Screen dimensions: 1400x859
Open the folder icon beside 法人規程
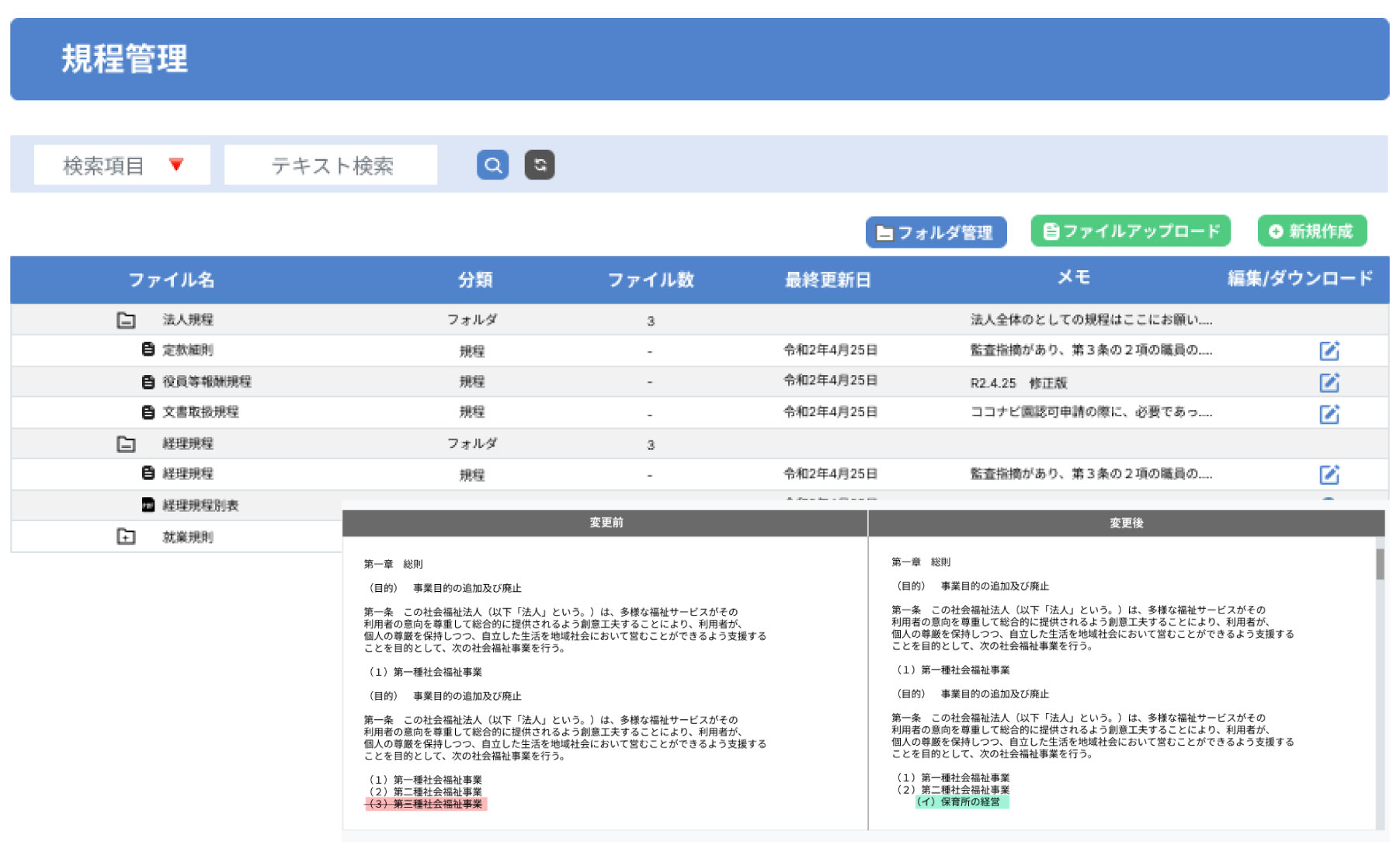click(x=126, y=318)
